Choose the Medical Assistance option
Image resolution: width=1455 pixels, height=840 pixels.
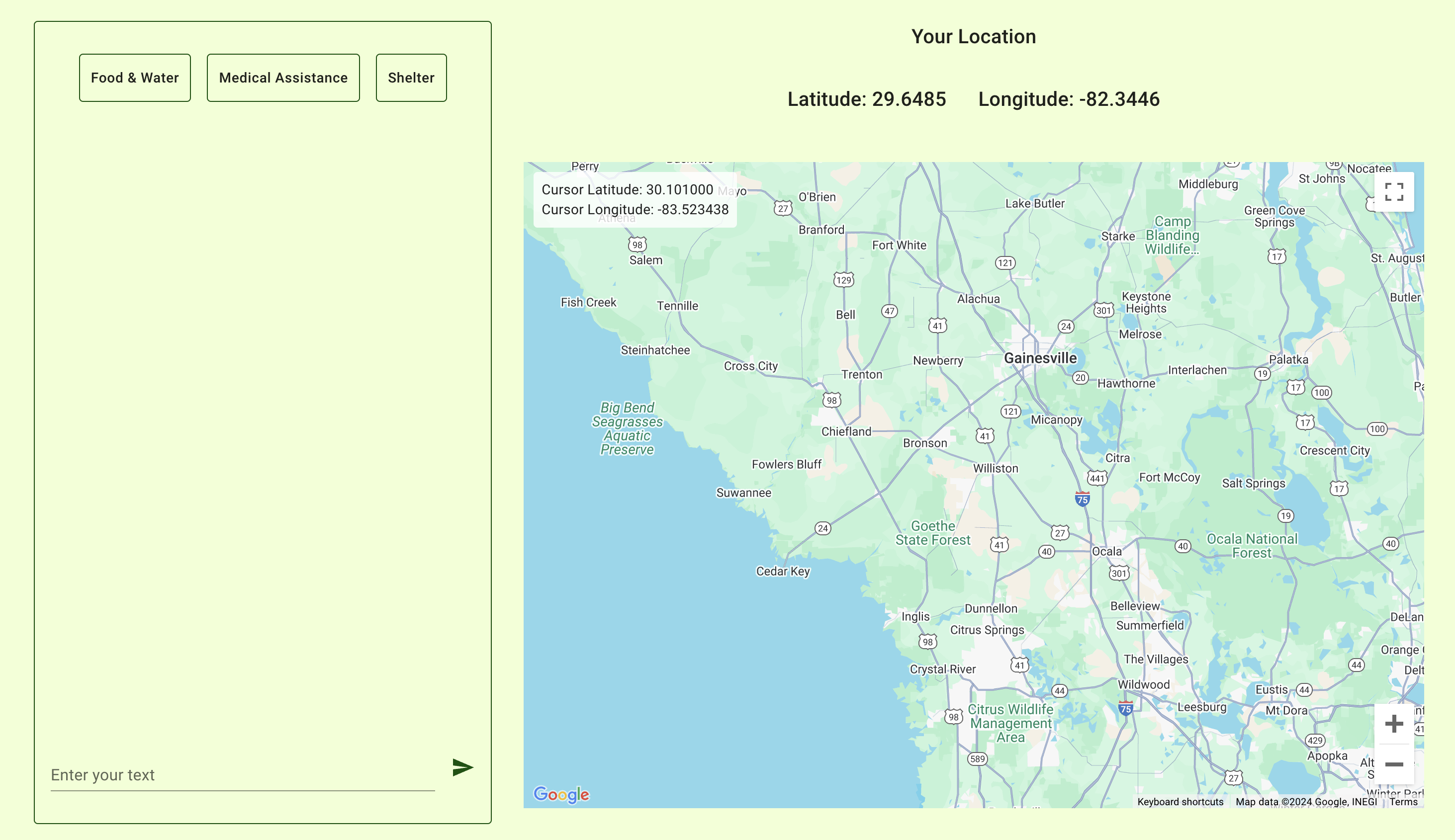pyautogui.click(x=283, y=78)
